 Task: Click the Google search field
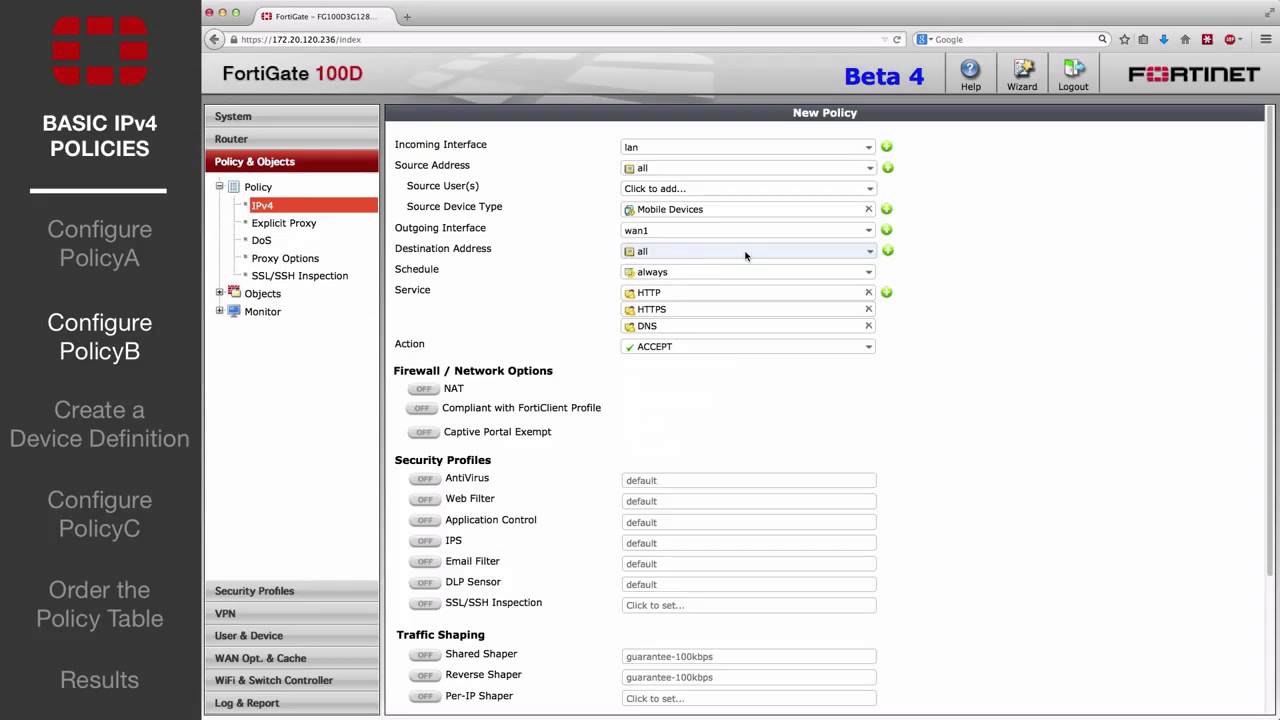1010,39
